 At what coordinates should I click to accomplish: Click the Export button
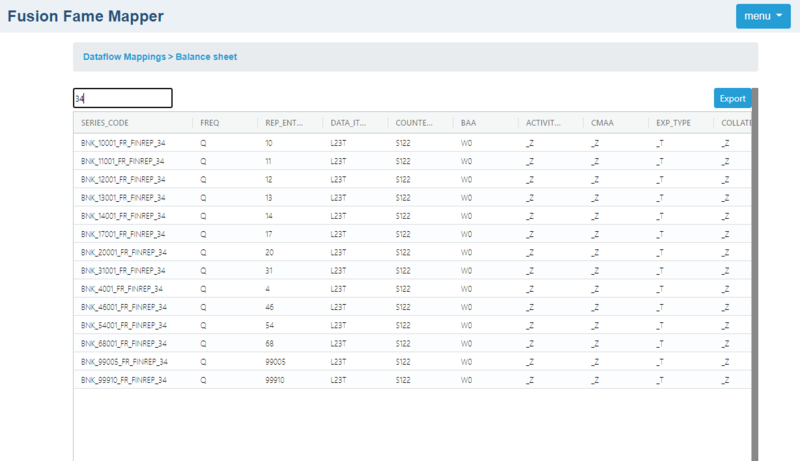tap(732, 98)
